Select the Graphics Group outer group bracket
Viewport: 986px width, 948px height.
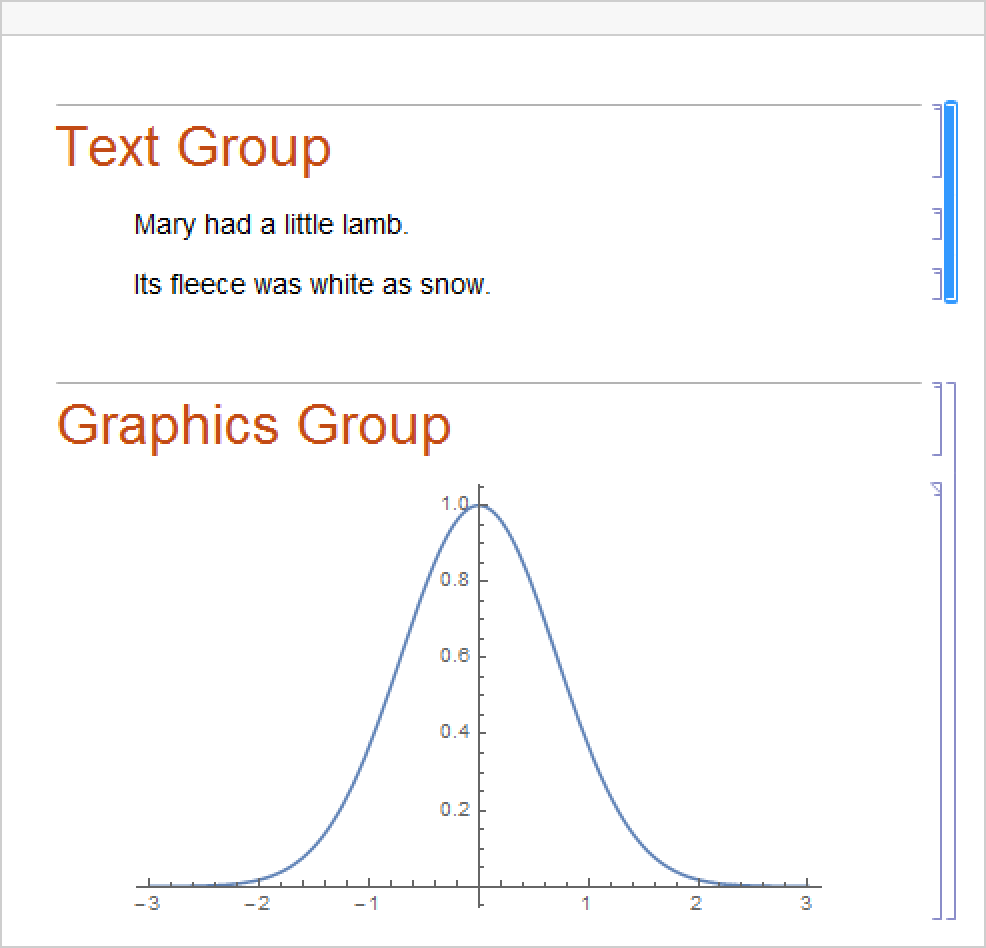pyautogui.click(x=952, y=650)
